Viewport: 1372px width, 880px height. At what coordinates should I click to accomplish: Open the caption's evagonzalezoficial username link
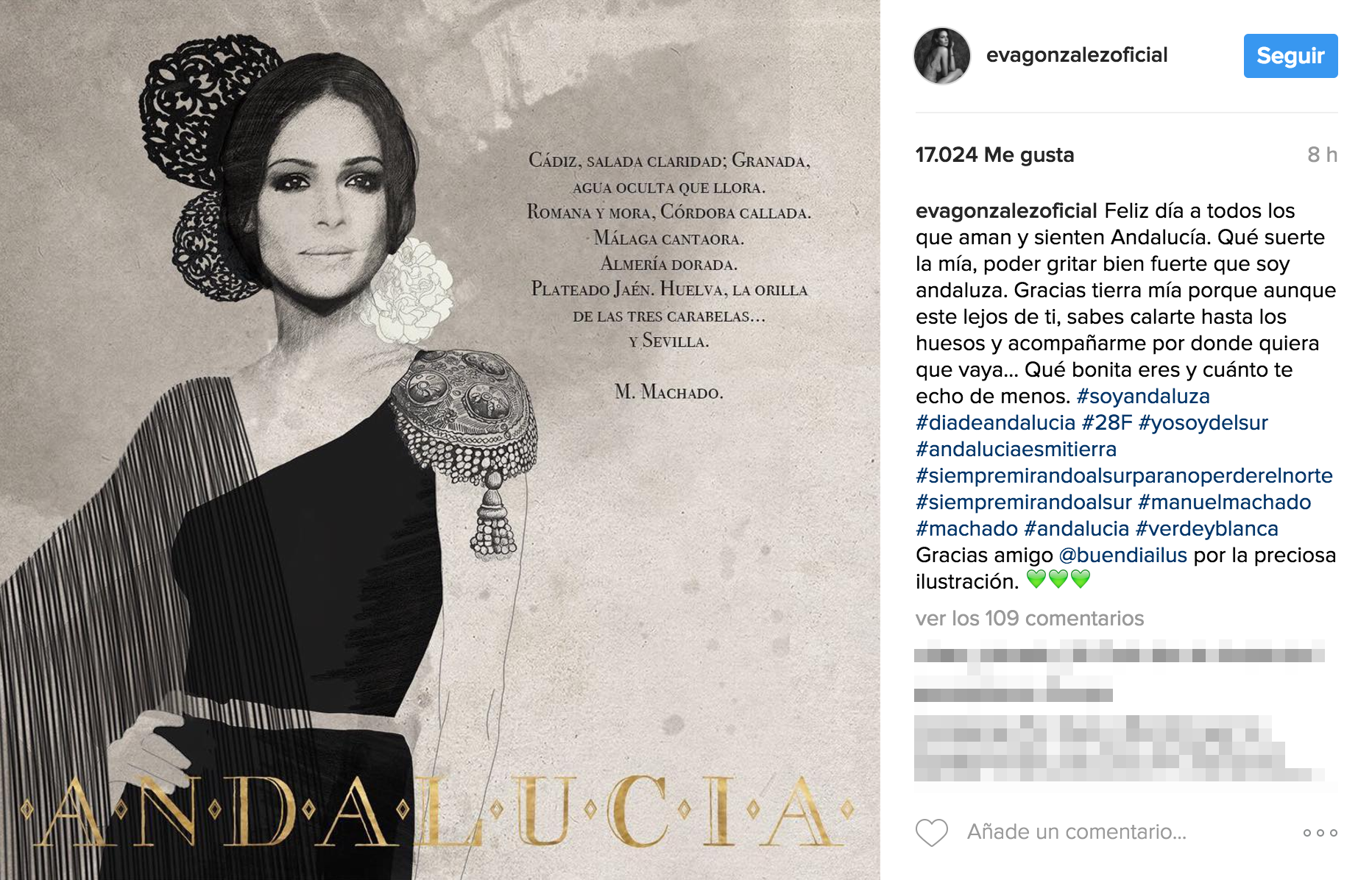pyautogui.click(x=1005, y=211)
